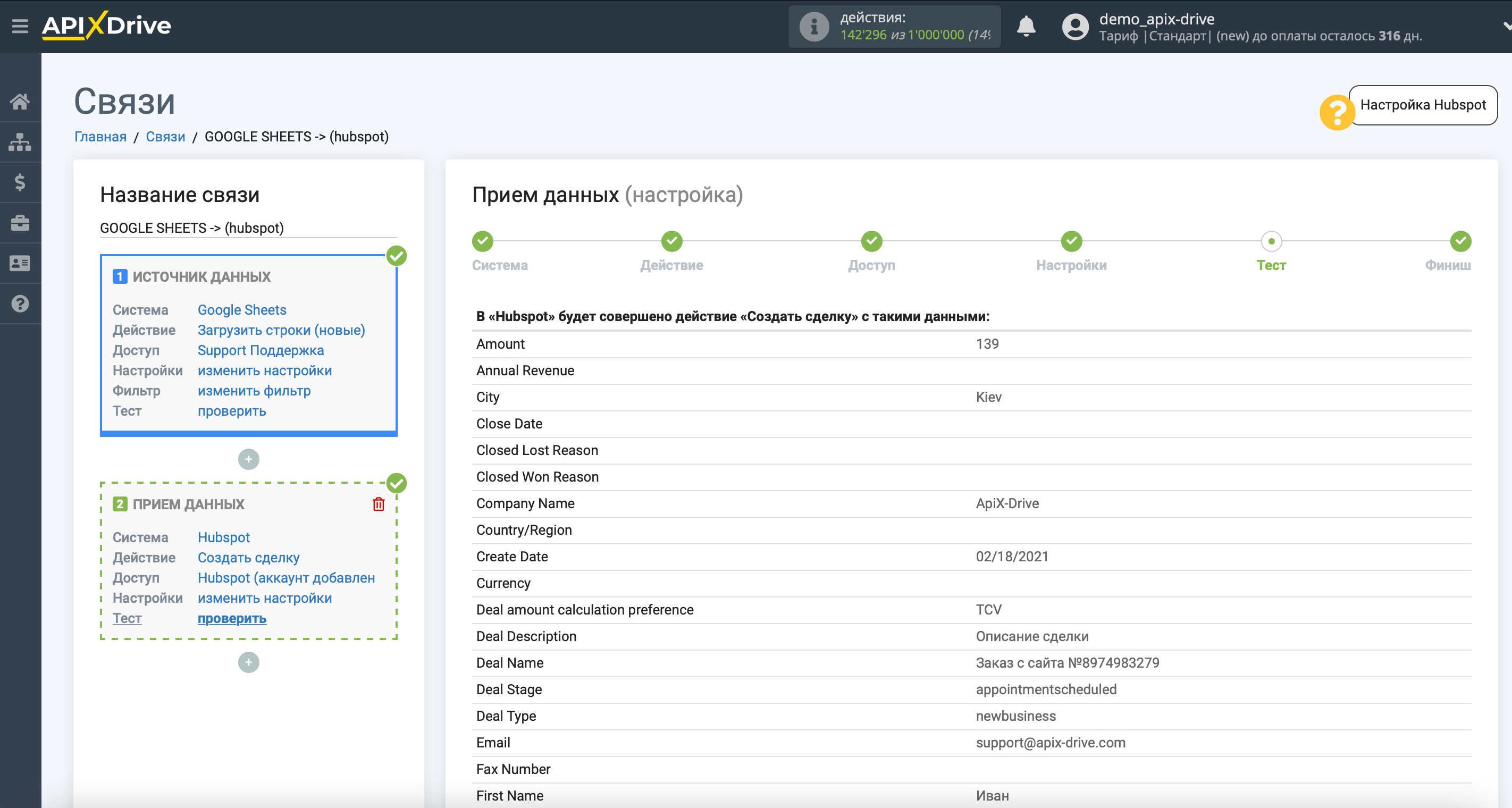Viewport: 1512px width, 808px height.
Task: Click the yellow question mark help icon
Action: click(1337, 113)
